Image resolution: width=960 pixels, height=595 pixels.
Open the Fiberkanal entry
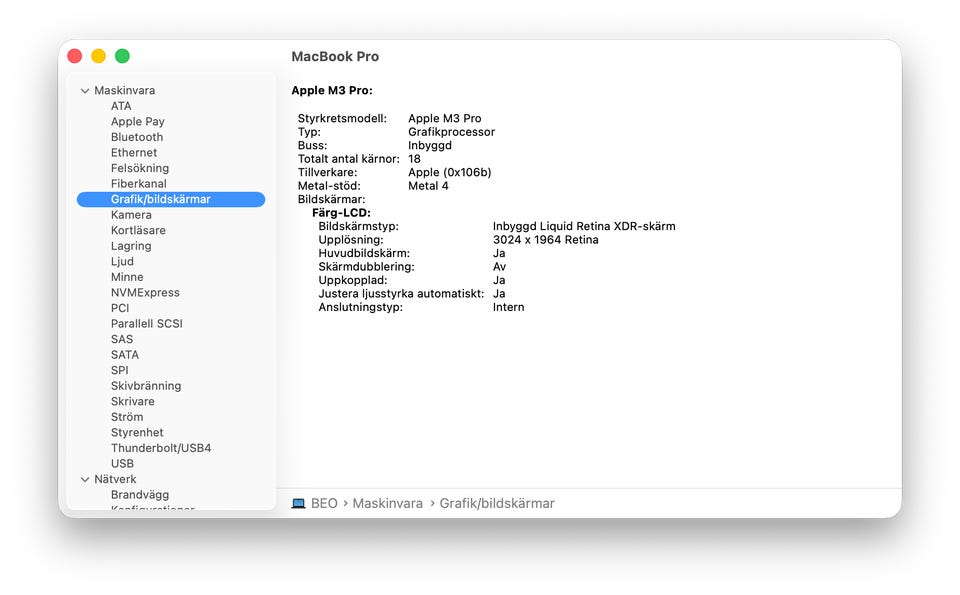[x=138, y=184]
